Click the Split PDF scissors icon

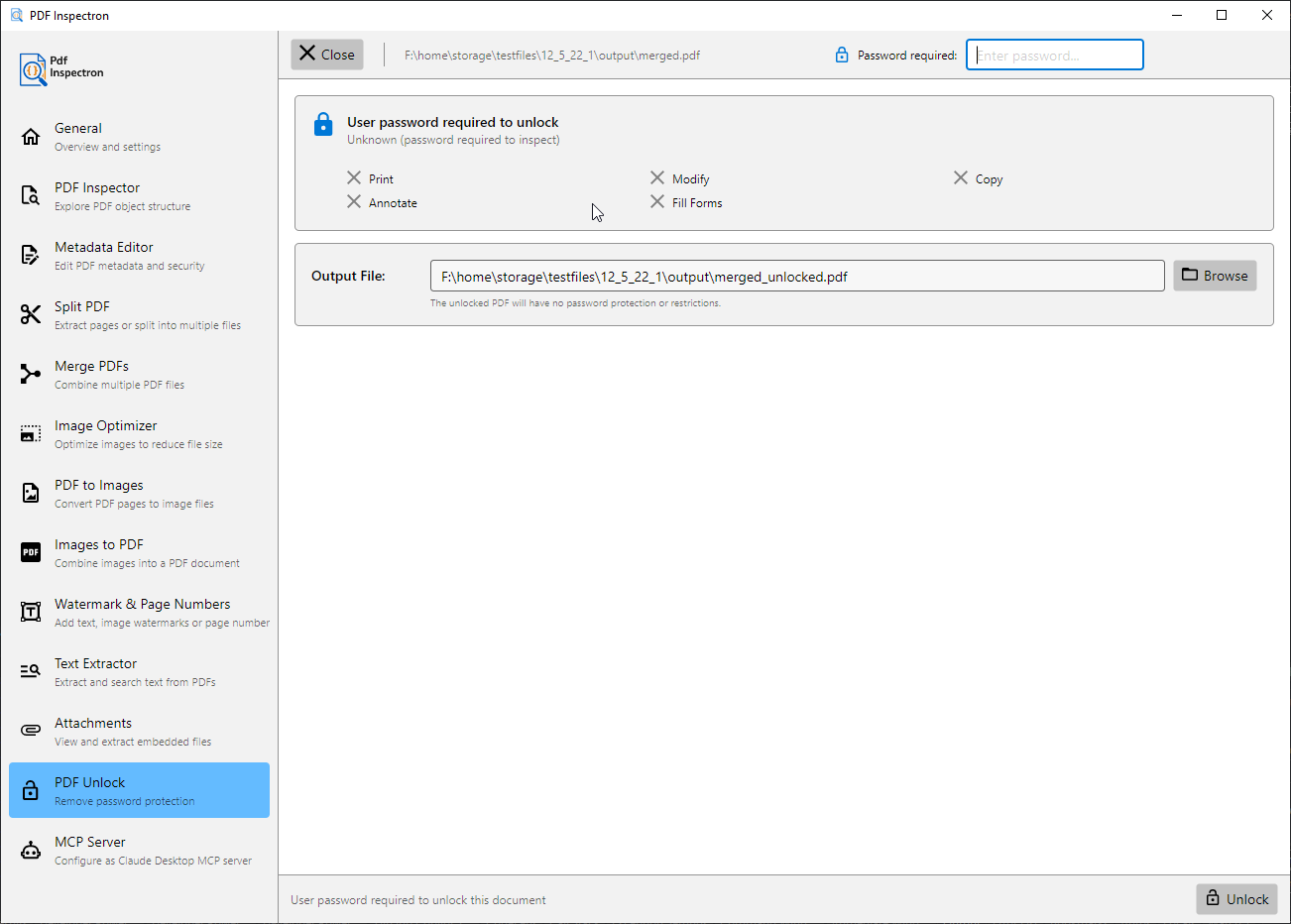pyautogui.click(x=31, y=315)
